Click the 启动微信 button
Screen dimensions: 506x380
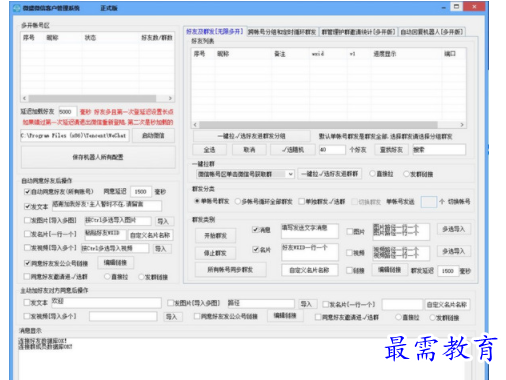[153, 136]
